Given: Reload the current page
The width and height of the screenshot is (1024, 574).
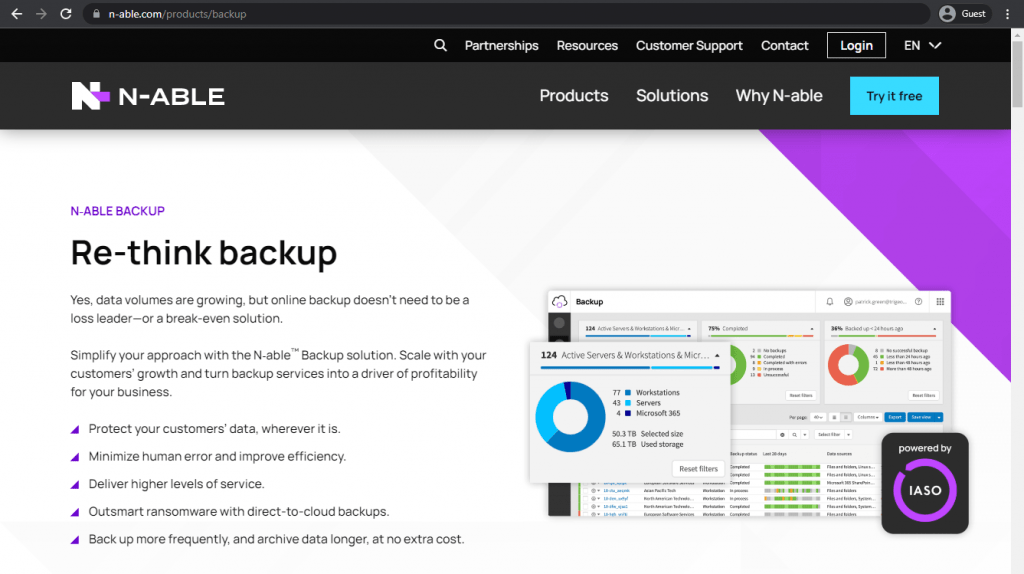Looking at the screenshot, I should 66,14.
